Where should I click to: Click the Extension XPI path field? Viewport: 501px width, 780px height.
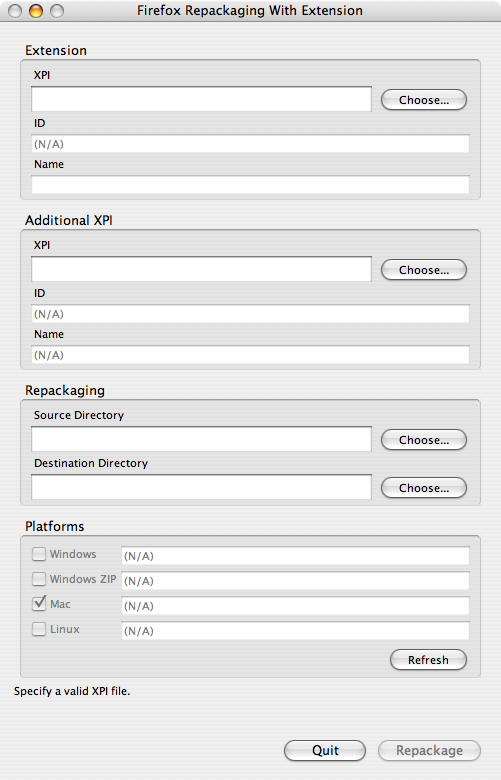(x=201, y=99)
